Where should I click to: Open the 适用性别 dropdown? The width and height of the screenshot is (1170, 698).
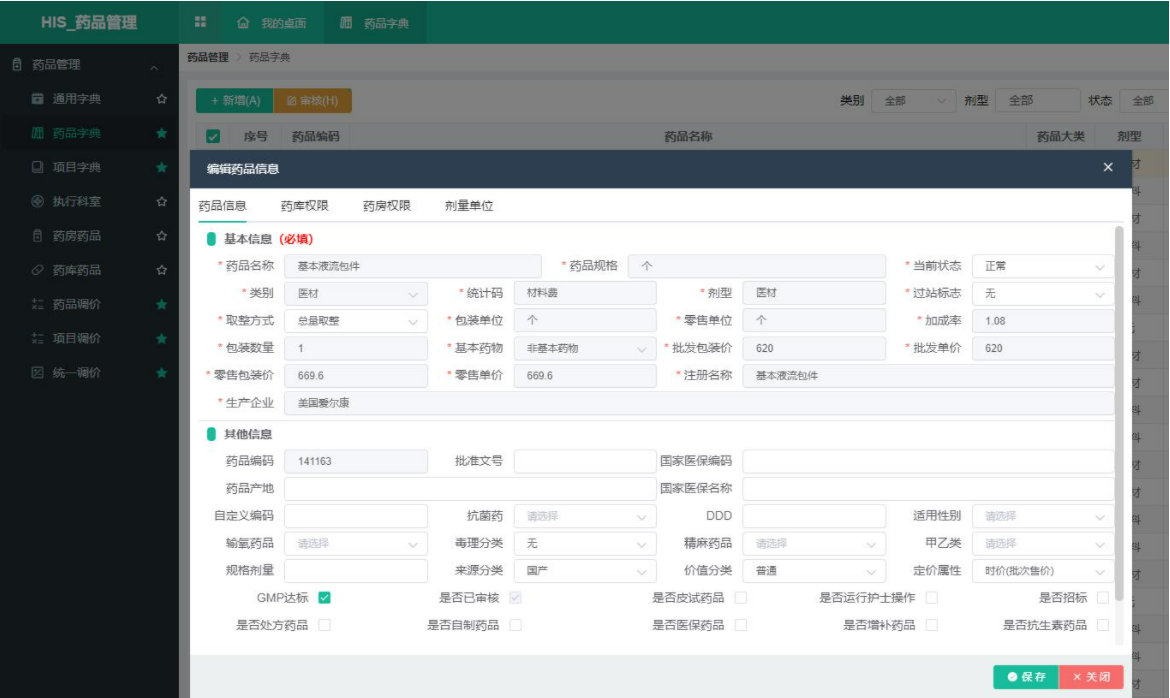click(1043, 516)
